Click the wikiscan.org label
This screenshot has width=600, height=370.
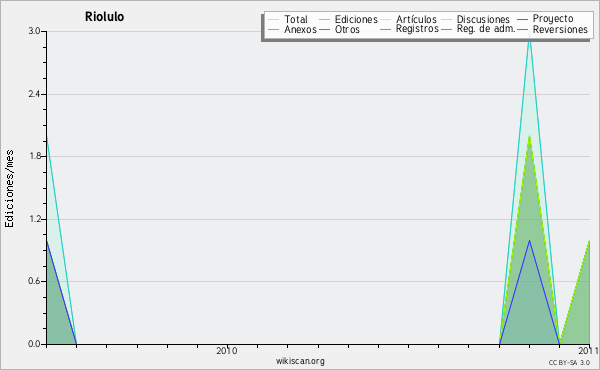300,361
